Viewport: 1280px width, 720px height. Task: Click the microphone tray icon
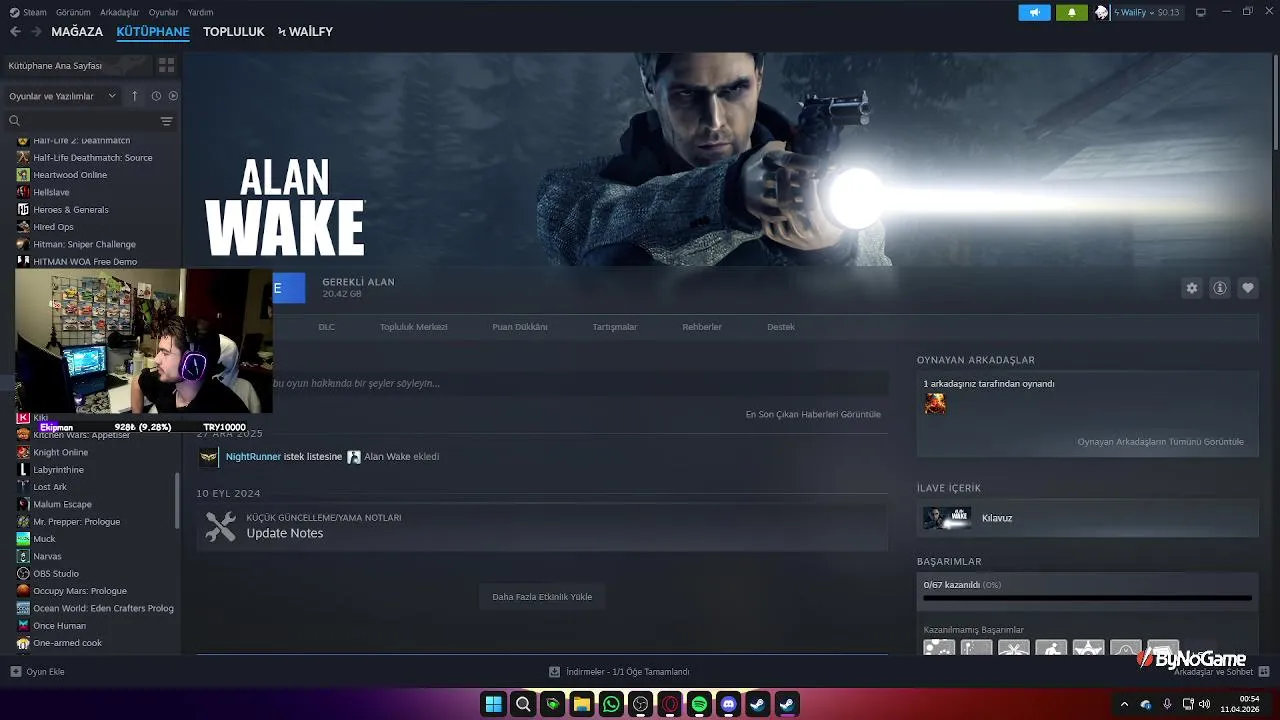[x=1167, y=704]
